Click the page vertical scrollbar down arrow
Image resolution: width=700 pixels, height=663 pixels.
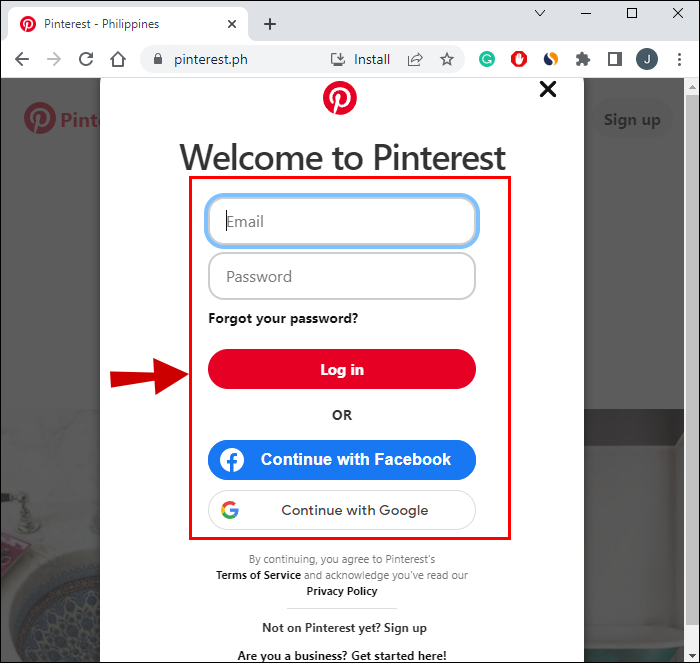click(x=692, y=656)
